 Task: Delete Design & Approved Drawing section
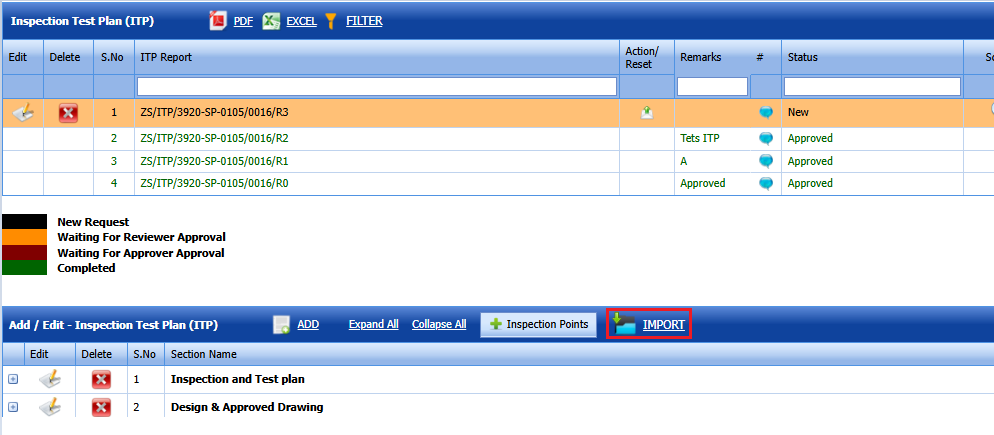click(x=101, y=408)
